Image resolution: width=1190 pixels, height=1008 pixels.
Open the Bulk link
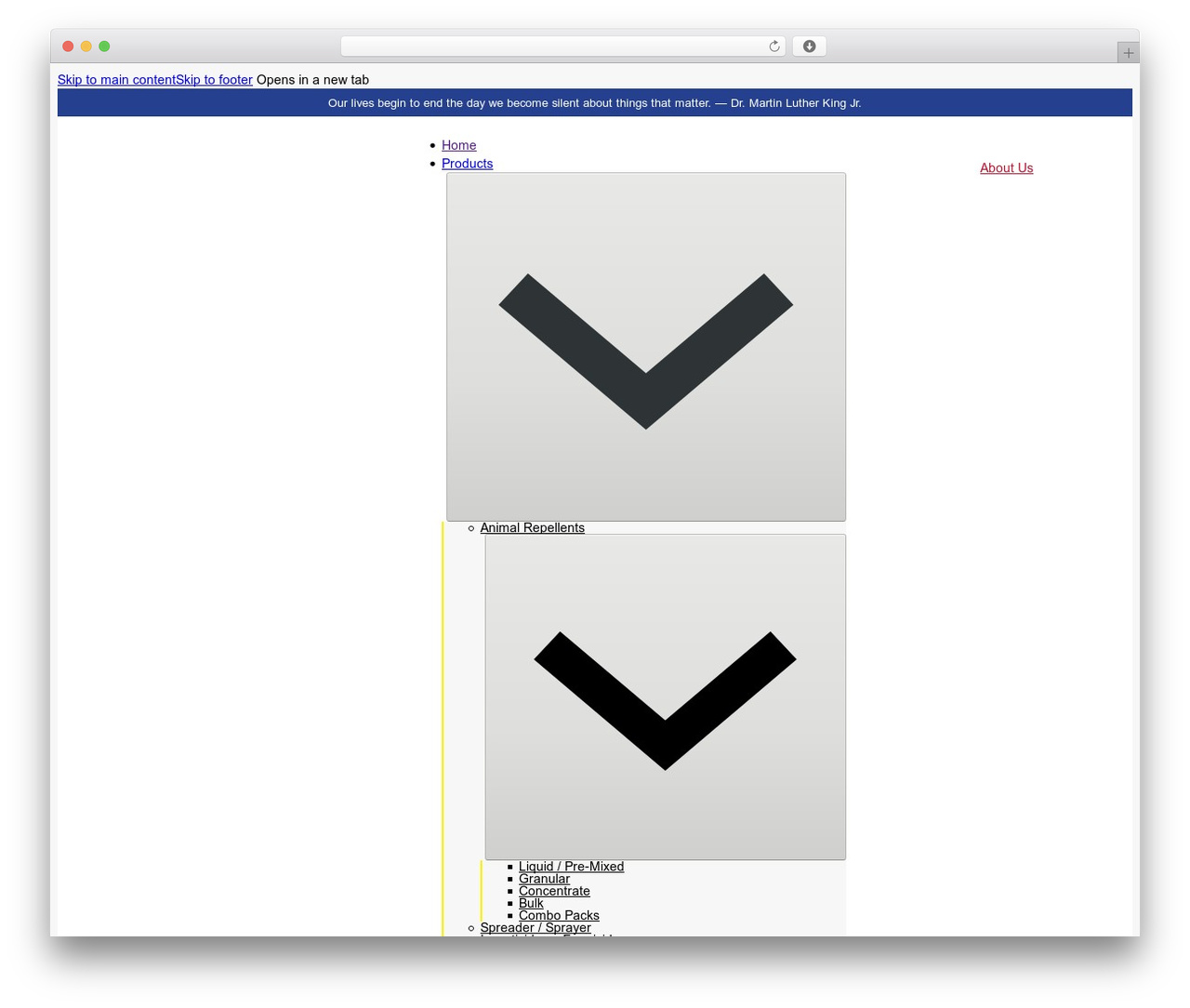click(x=531, y=903)
